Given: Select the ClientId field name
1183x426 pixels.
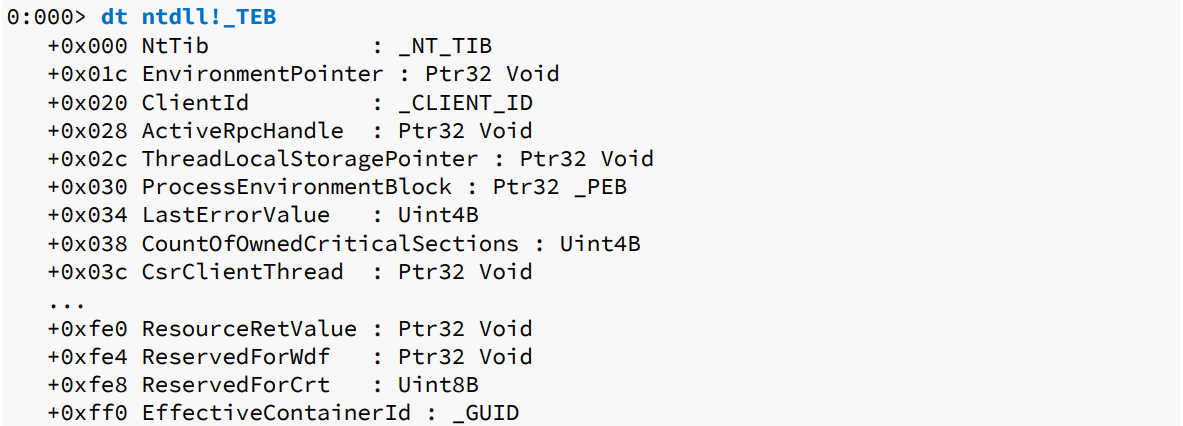Looking at the screenshot, I should (x=195, y=102).
